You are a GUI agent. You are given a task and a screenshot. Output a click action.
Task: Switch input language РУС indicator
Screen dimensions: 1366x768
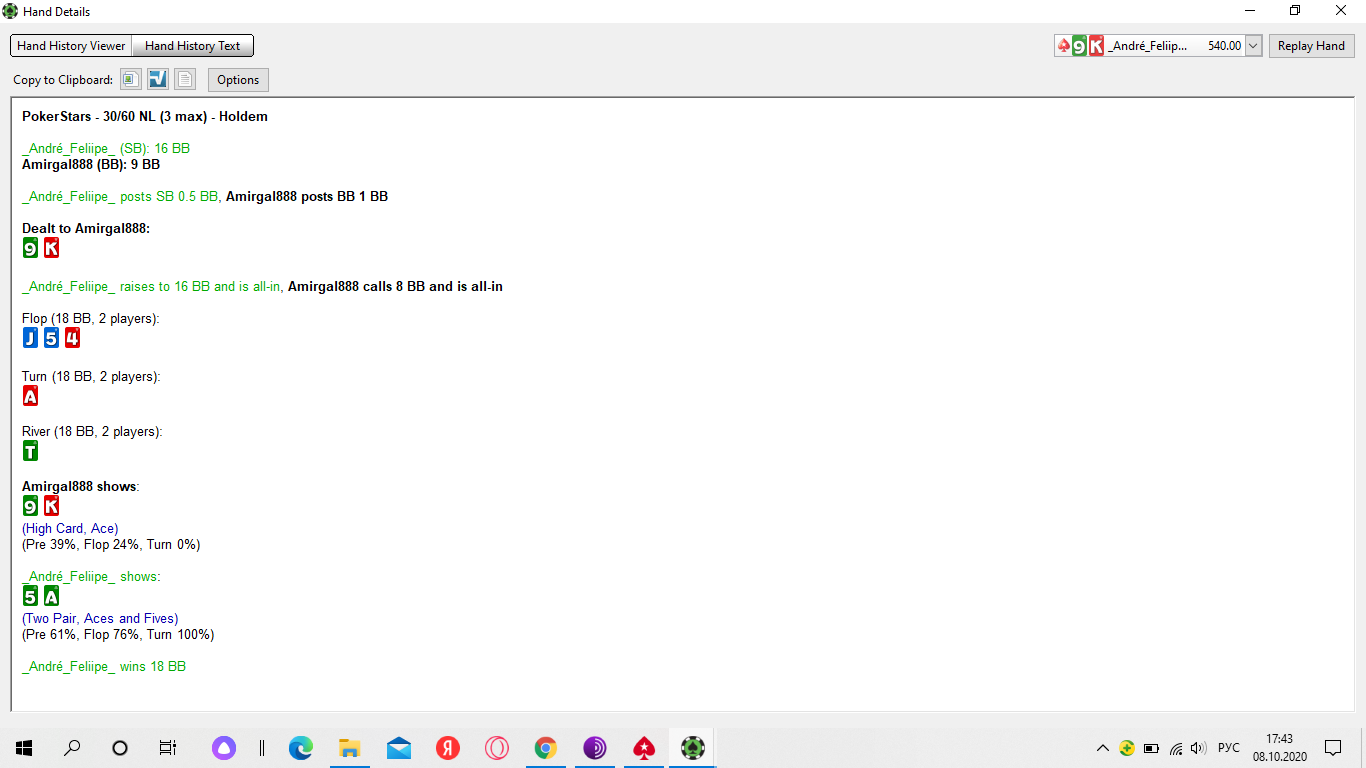point(1229,747)
